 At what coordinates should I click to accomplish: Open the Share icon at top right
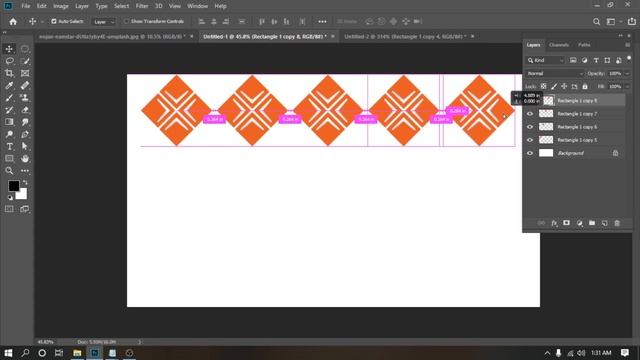click(x=631, y=22)
